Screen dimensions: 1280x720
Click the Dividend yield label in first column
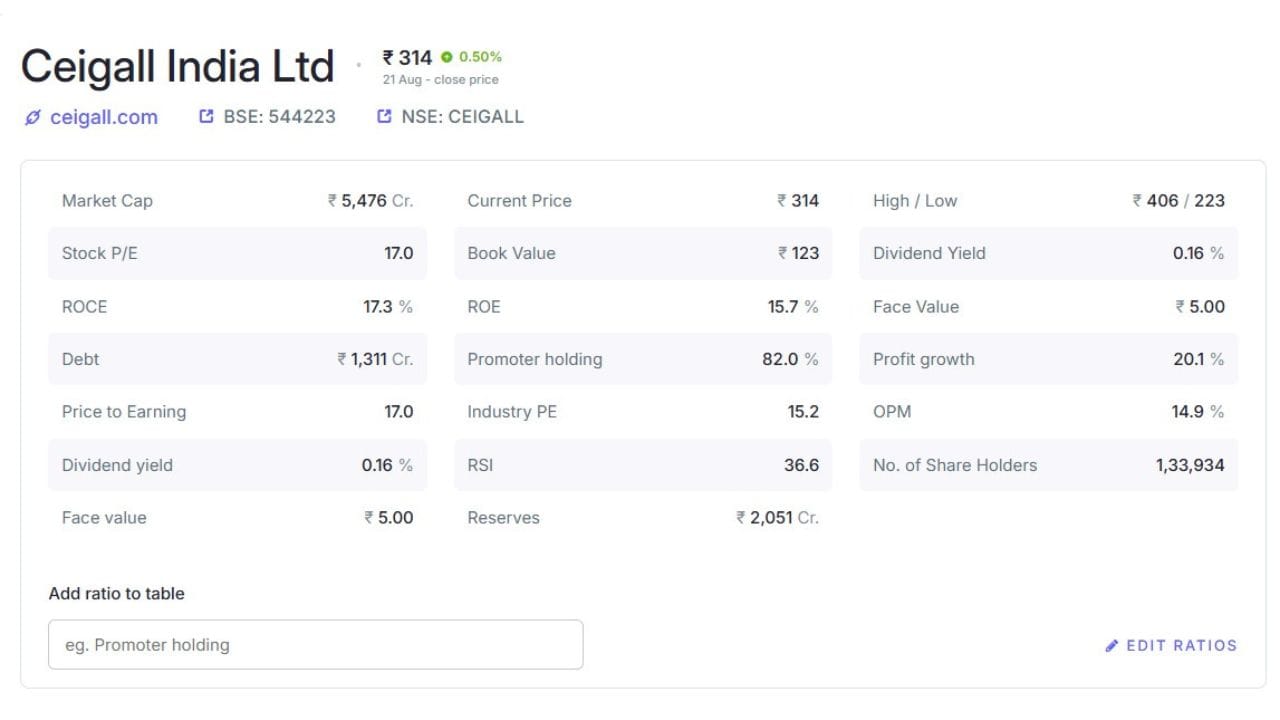click(x=117, y=465)
